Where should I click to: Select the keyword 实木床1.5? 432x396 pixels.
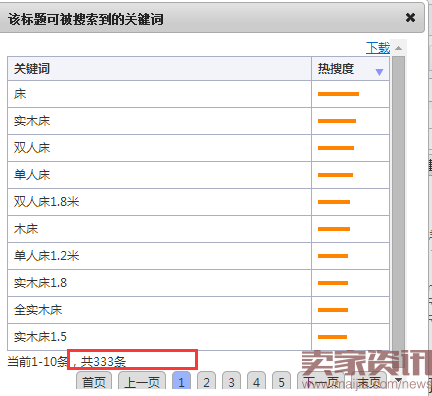[x=40, y=337]
